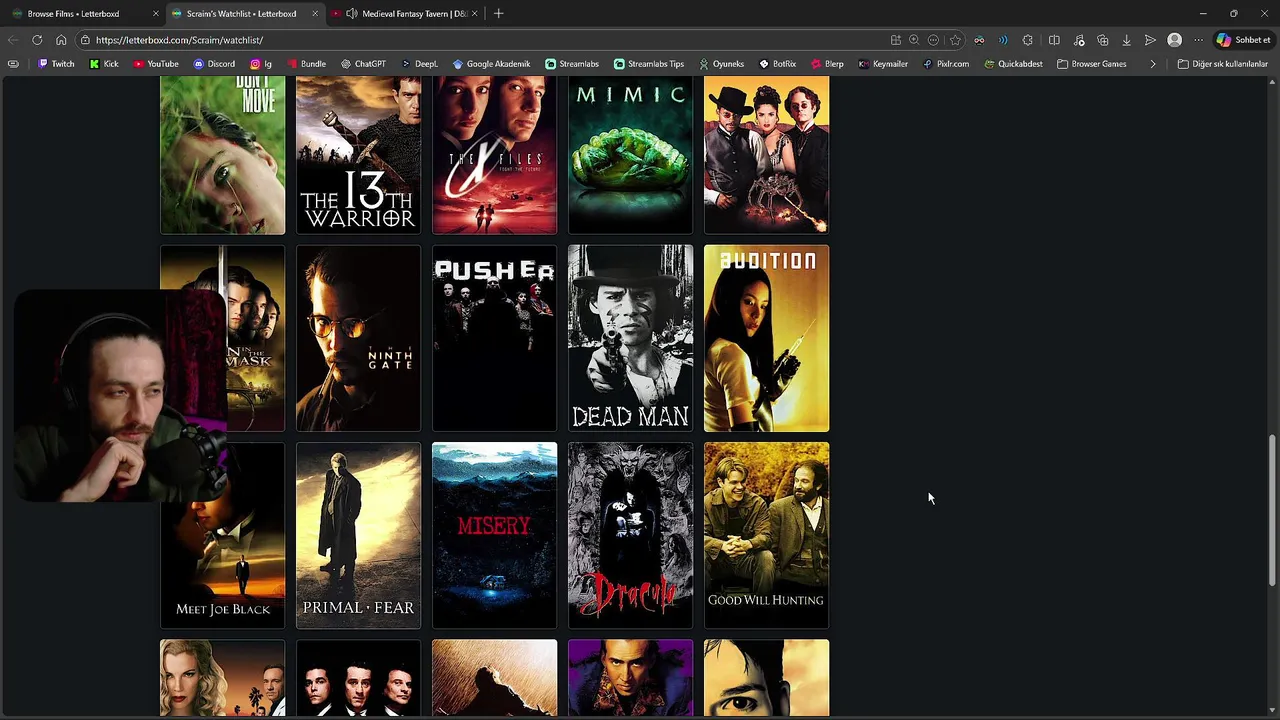Viewport: 1280px width, 720px height.
Task: Expand the Oyuneks bookmark
Action: pos(721,64)
